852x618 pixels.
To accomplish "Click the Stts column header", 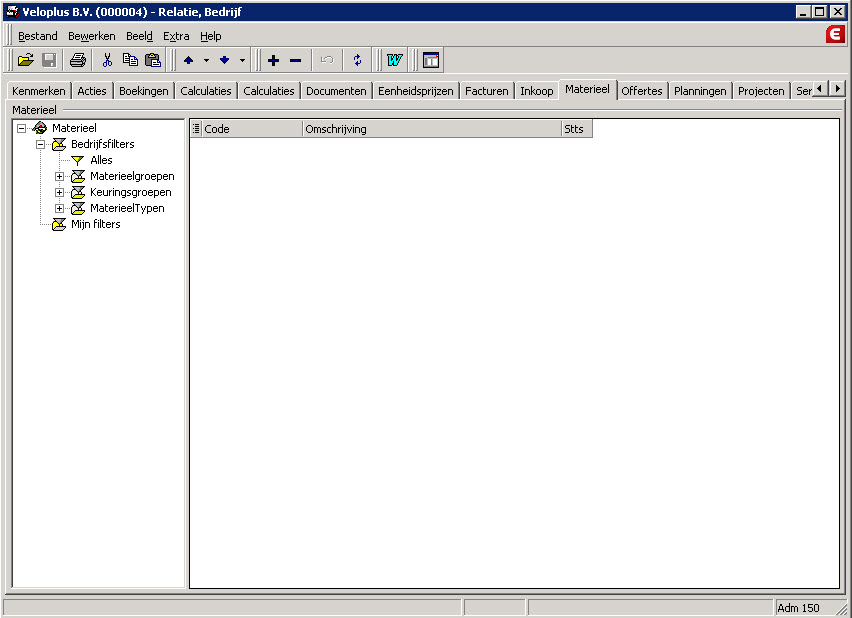I will click(577, 129).
